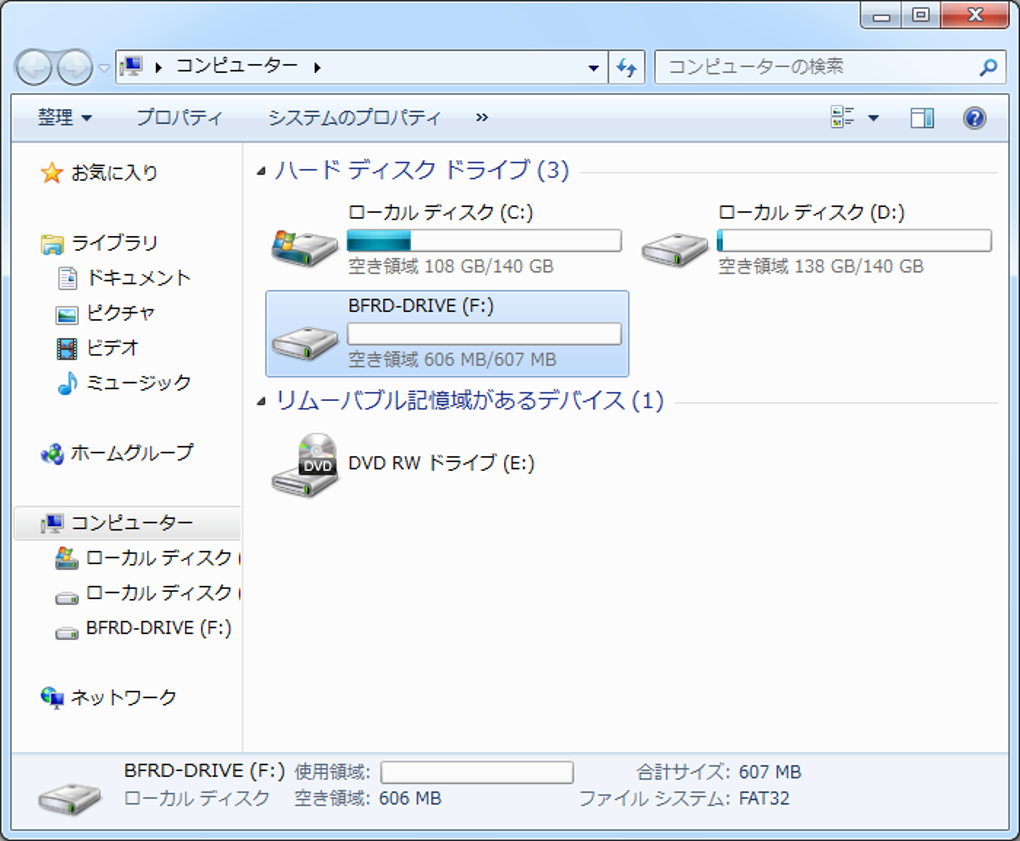Image resolution: width=1020 pixels, height=841 pixels.
Task: Go back with the back arrow button
Action: click(x=33, y=67)
